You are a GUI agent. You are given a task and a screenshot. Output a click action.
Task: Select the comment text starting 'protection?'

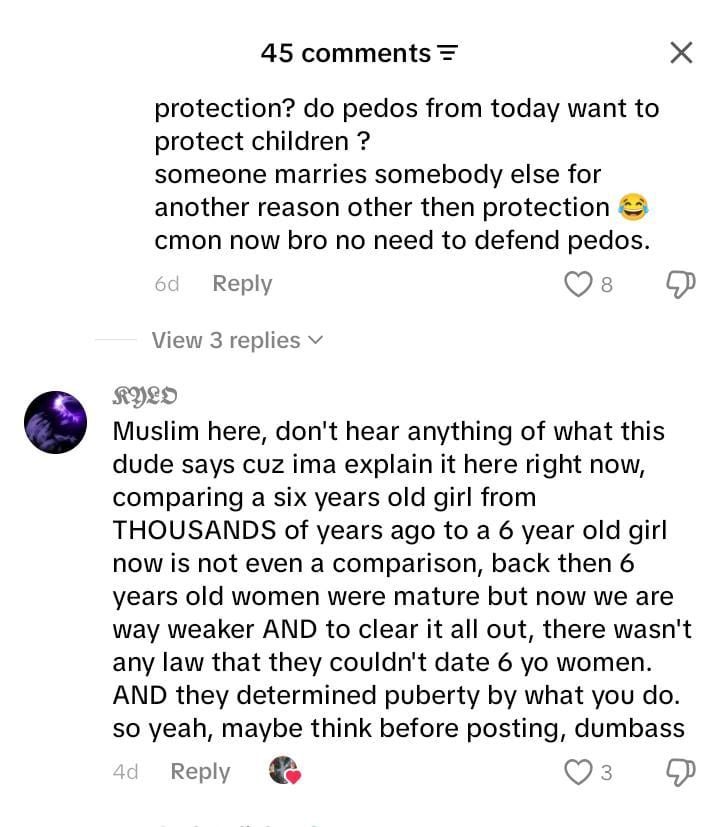[x=406, y=174]
